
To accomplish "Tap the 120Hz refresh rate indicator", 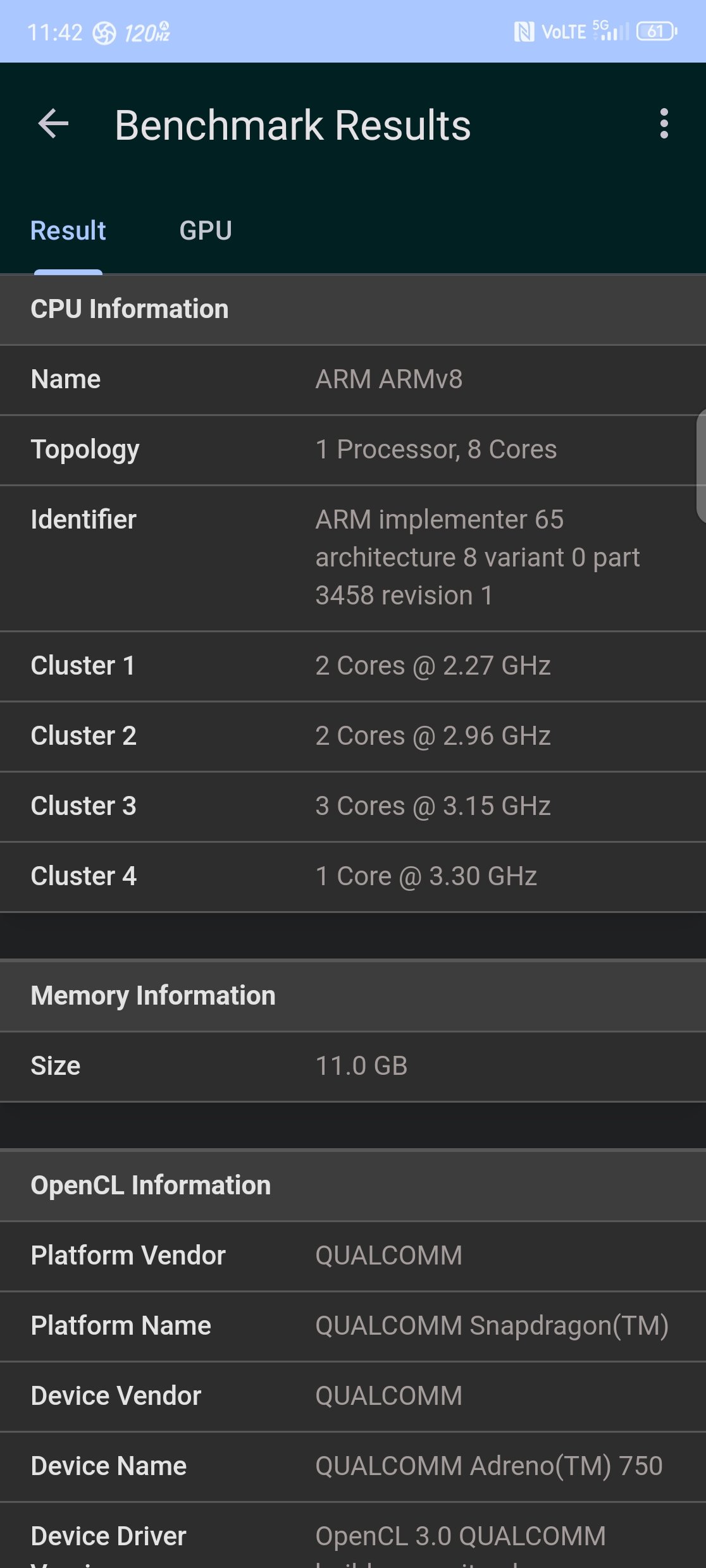I will point(147,32).
